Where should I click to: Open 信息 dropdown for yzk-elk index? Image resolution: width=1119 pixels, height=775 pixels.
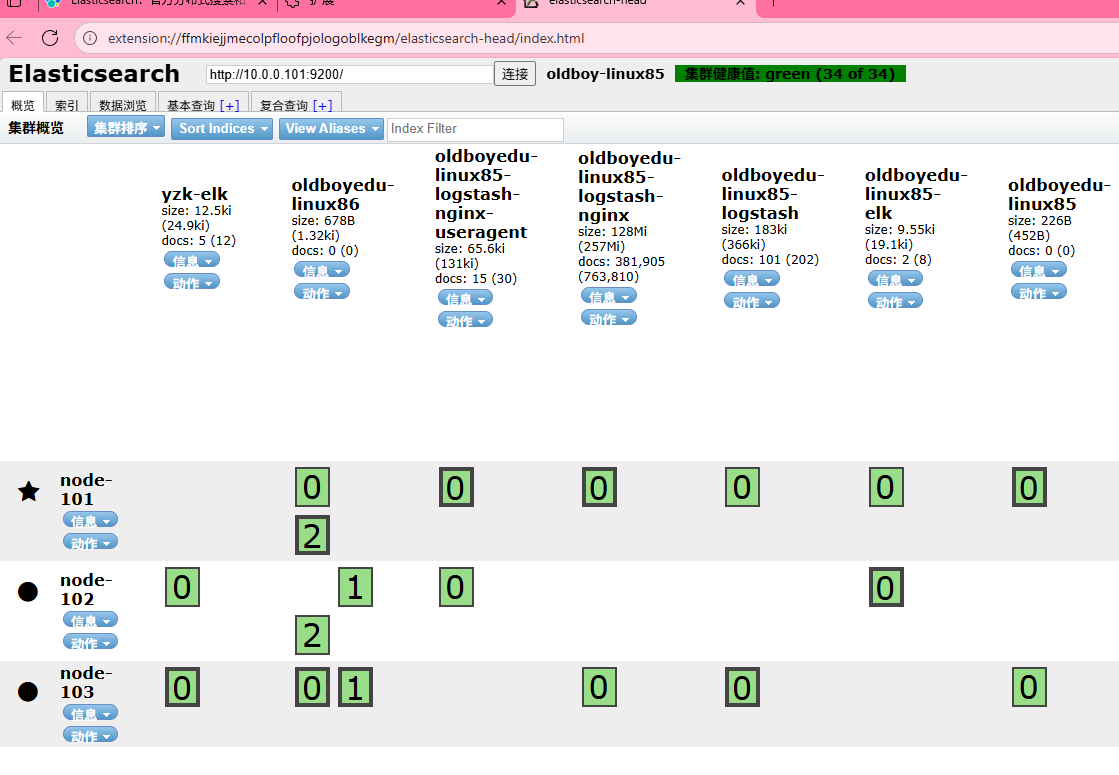pos(192,260)
